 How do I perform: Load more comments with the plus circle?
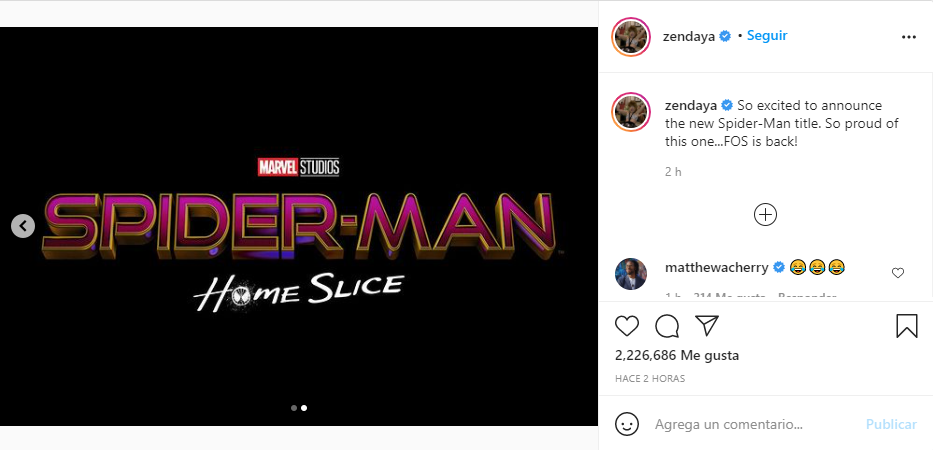tap(765, 214)
